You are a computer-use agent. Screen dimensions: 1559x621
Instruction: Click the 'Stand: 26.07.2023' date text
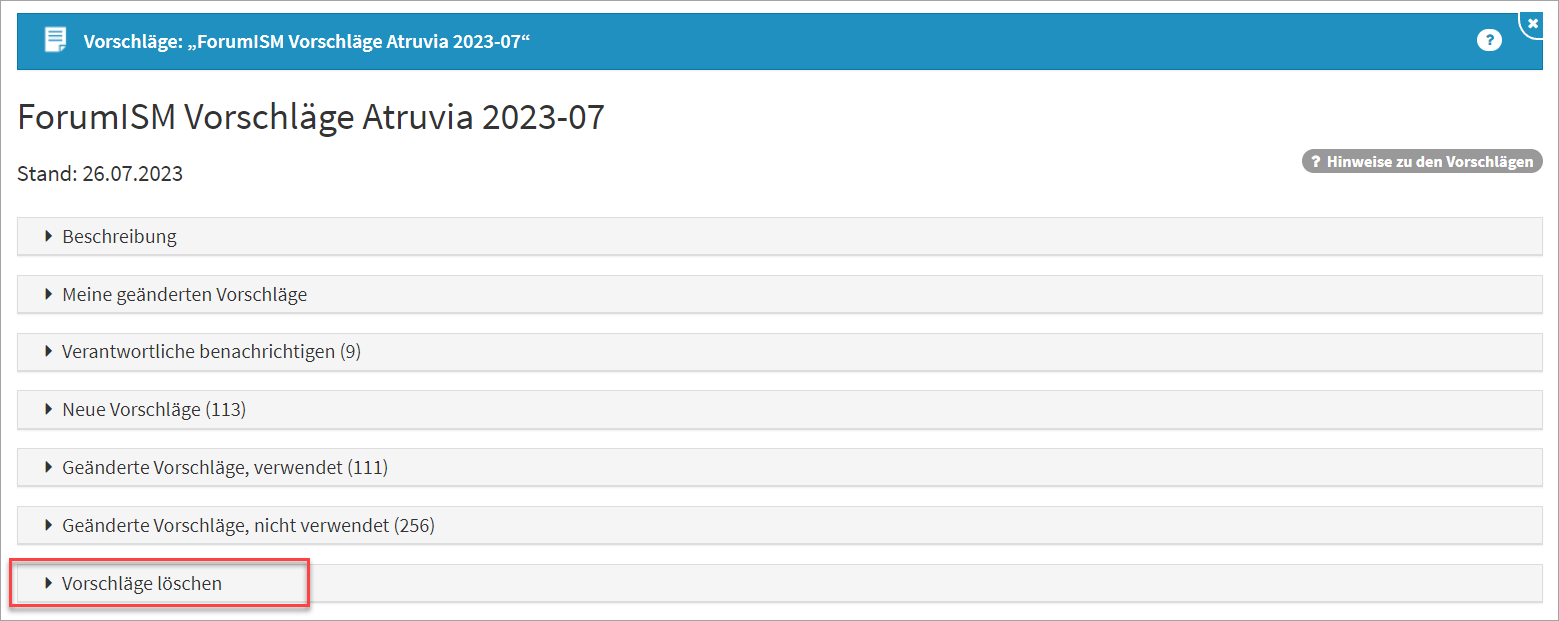(x=100, y=174)
